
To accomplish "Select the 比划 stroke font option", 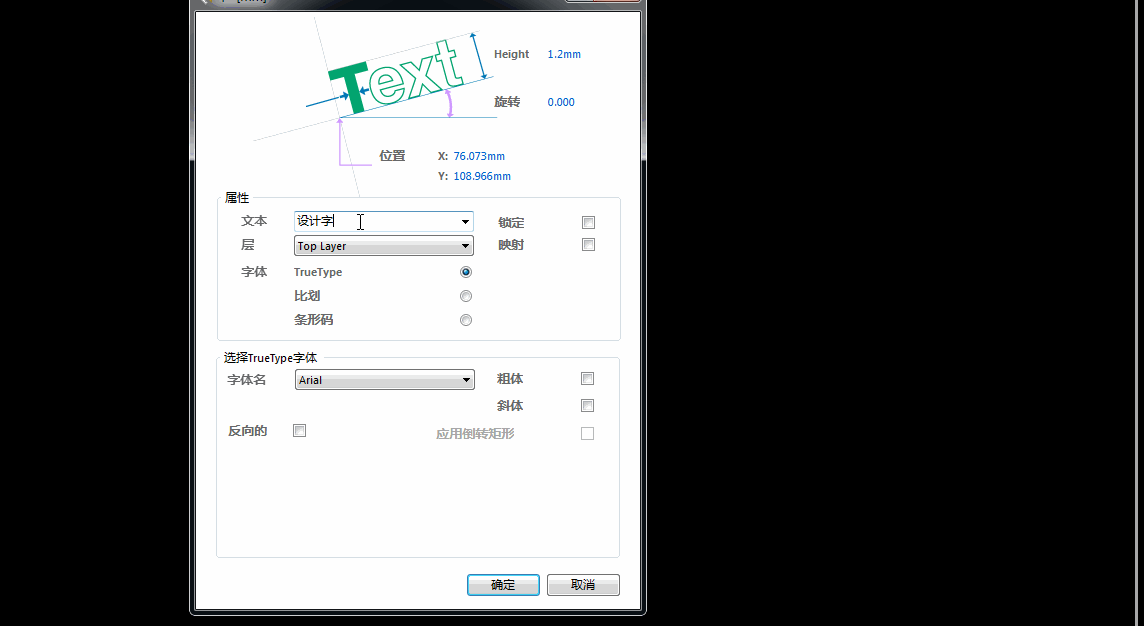I will click(466, 295).
